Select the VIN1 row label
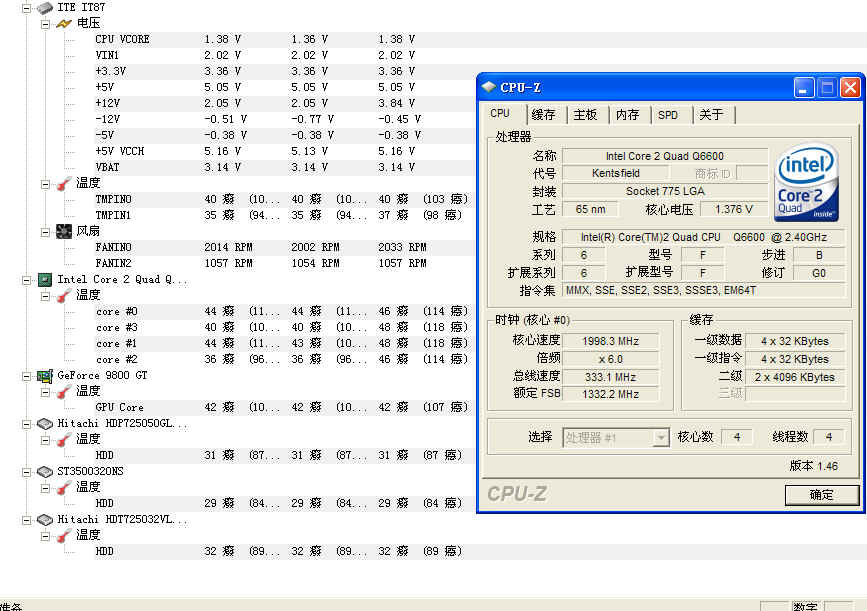Image resolution: width=867 pixels, height=611 pixels. click(107, 55)
